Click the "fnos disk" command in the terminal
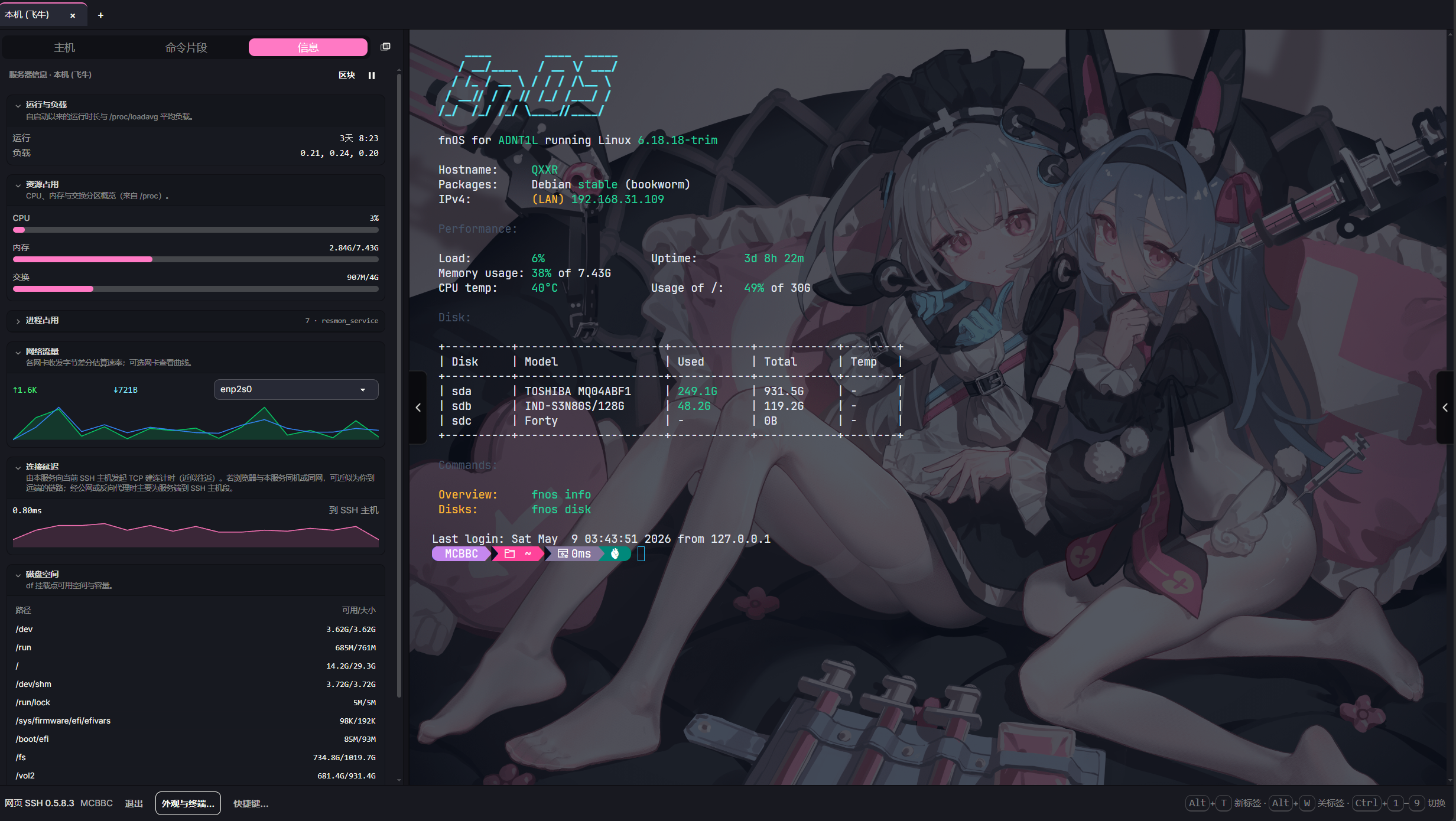1456x821 pixels. tap(561, 509)
